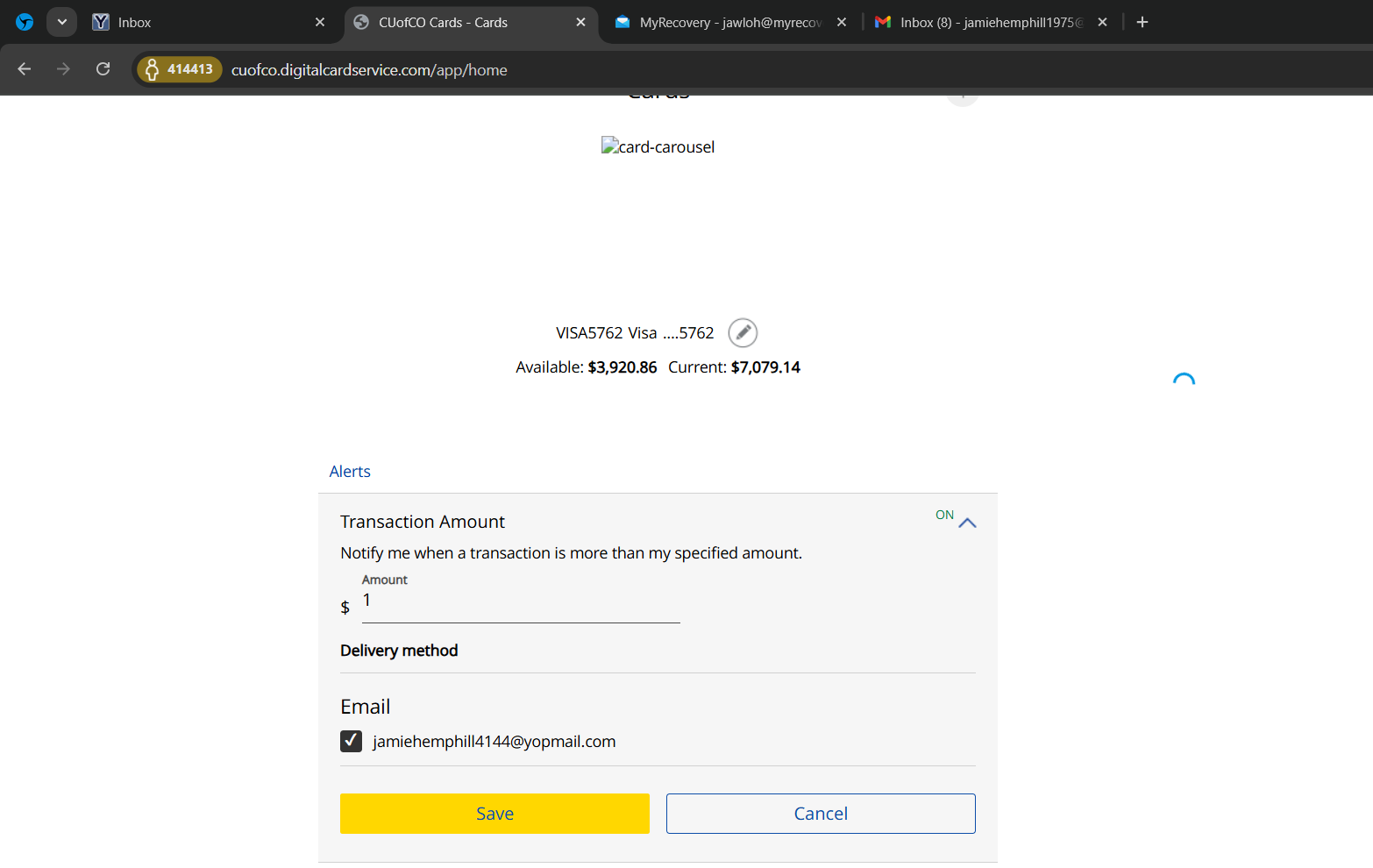Collapse the Transaction Amount alert section

(x=967, y=523)
